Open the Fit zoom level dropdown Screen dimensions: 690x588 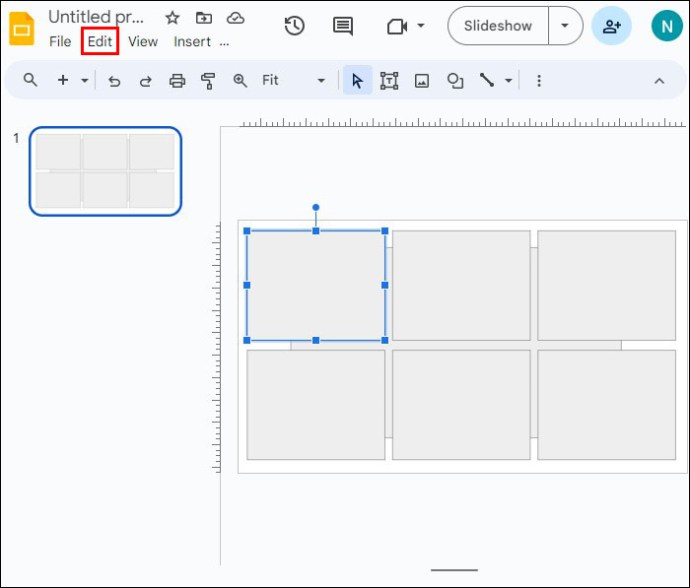[293, 81]
